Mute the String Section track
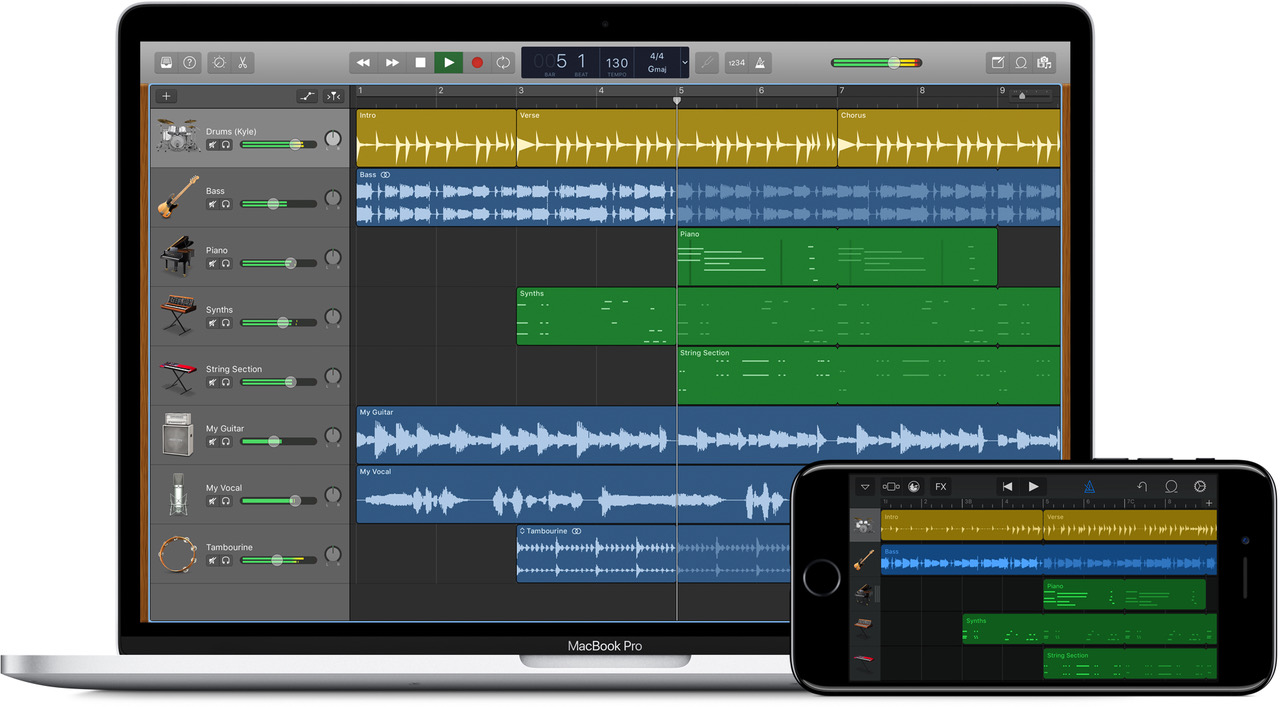1280x707 pixels. coord(212,382)
